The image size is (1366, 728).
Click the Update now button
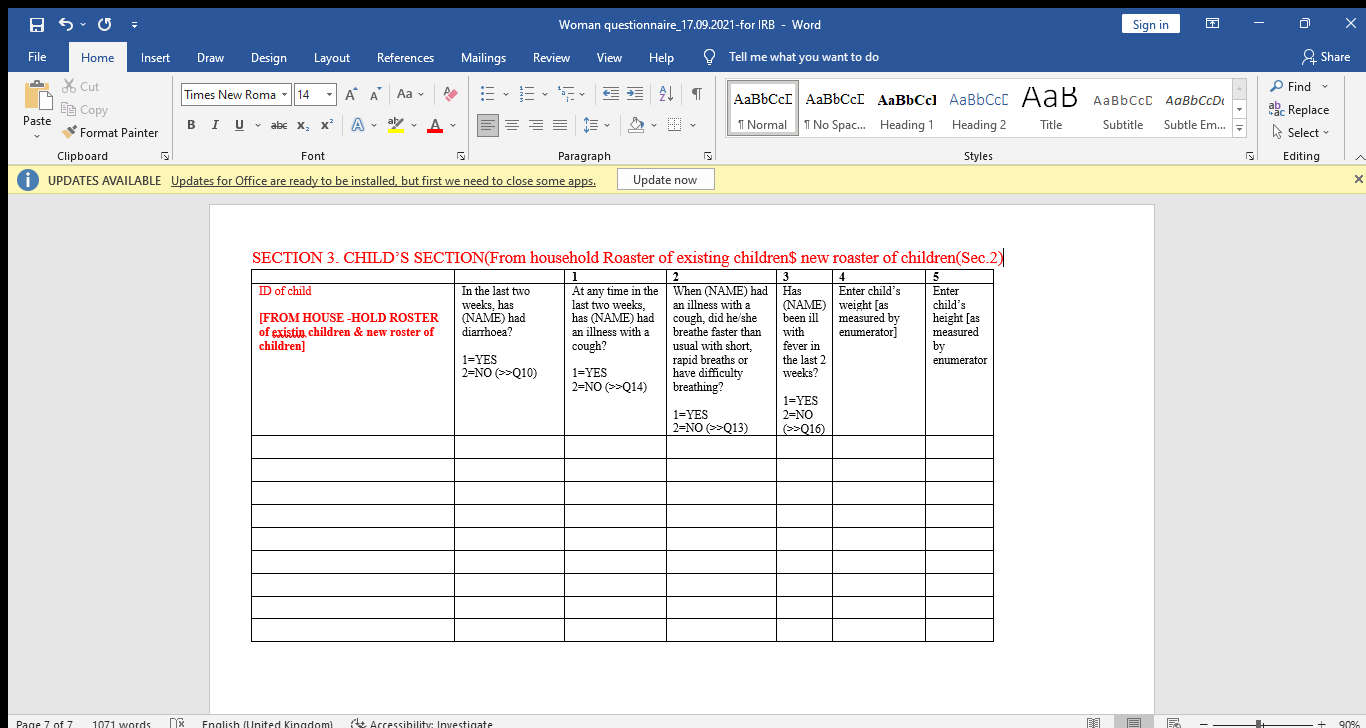(665, 180)
